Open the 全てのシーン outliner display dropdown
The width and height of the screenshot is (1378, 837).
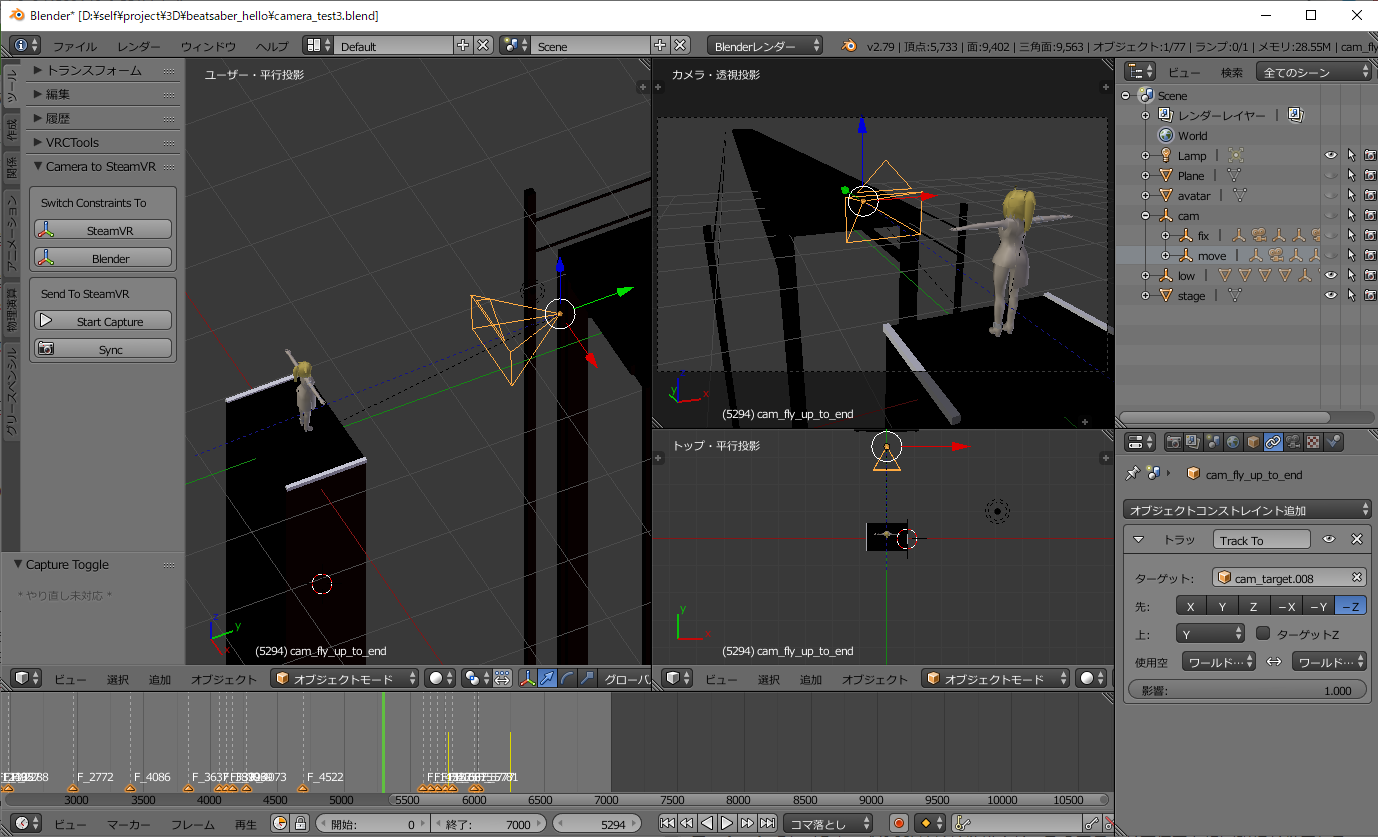(1312, 72)
